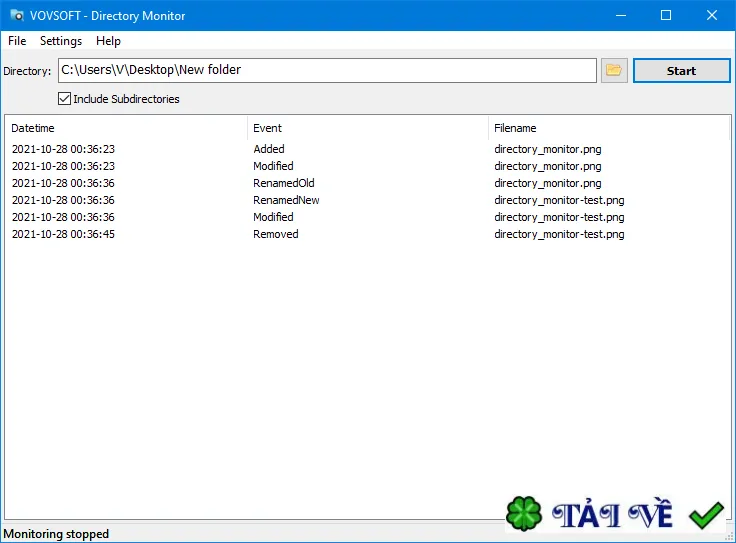Select the '2021-10-28 00:36:45' datetime cell
This screenshot has height=543, width=736.
coord(63,234)
